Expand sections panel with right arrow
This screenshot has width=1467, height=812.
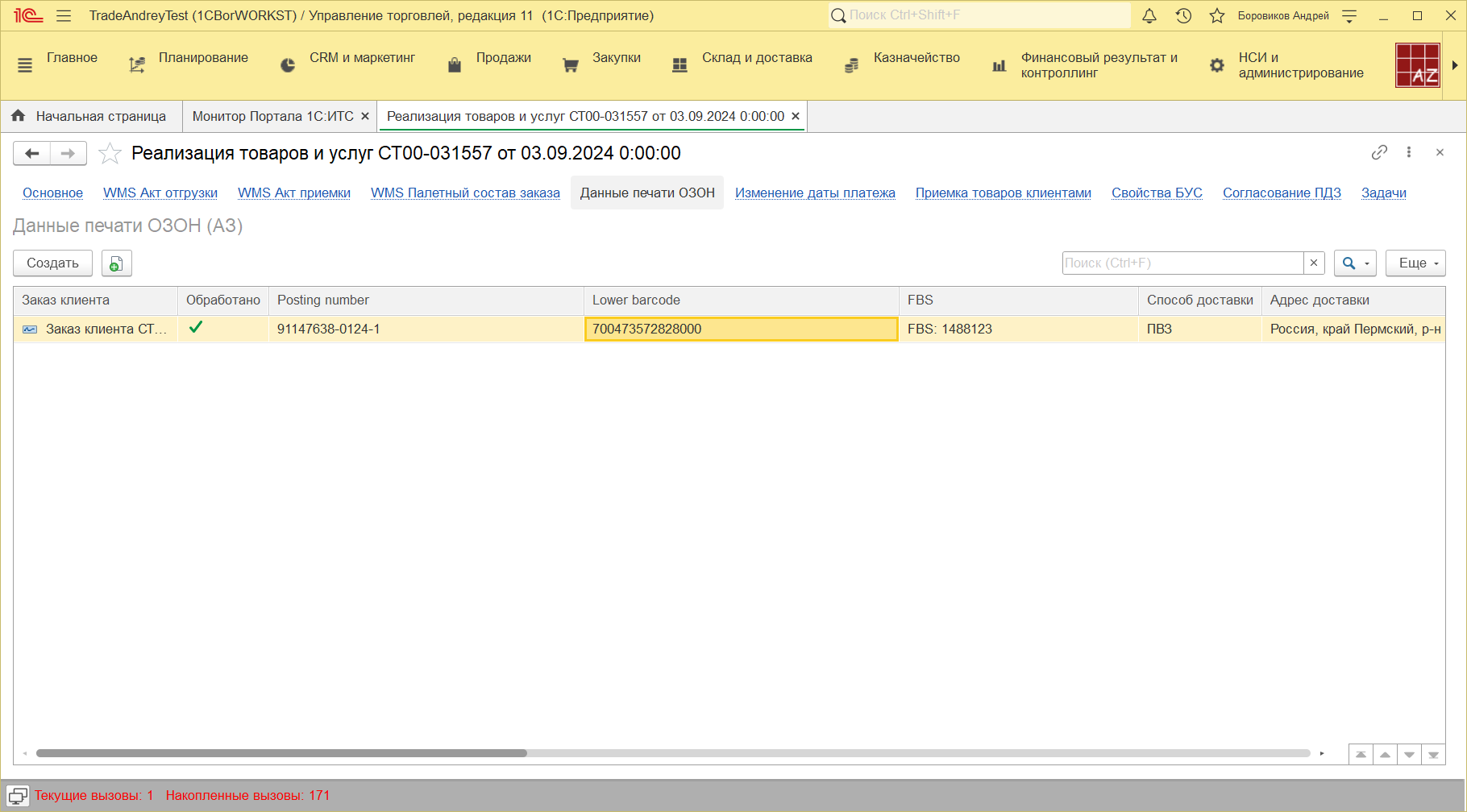click(1455, 65)
